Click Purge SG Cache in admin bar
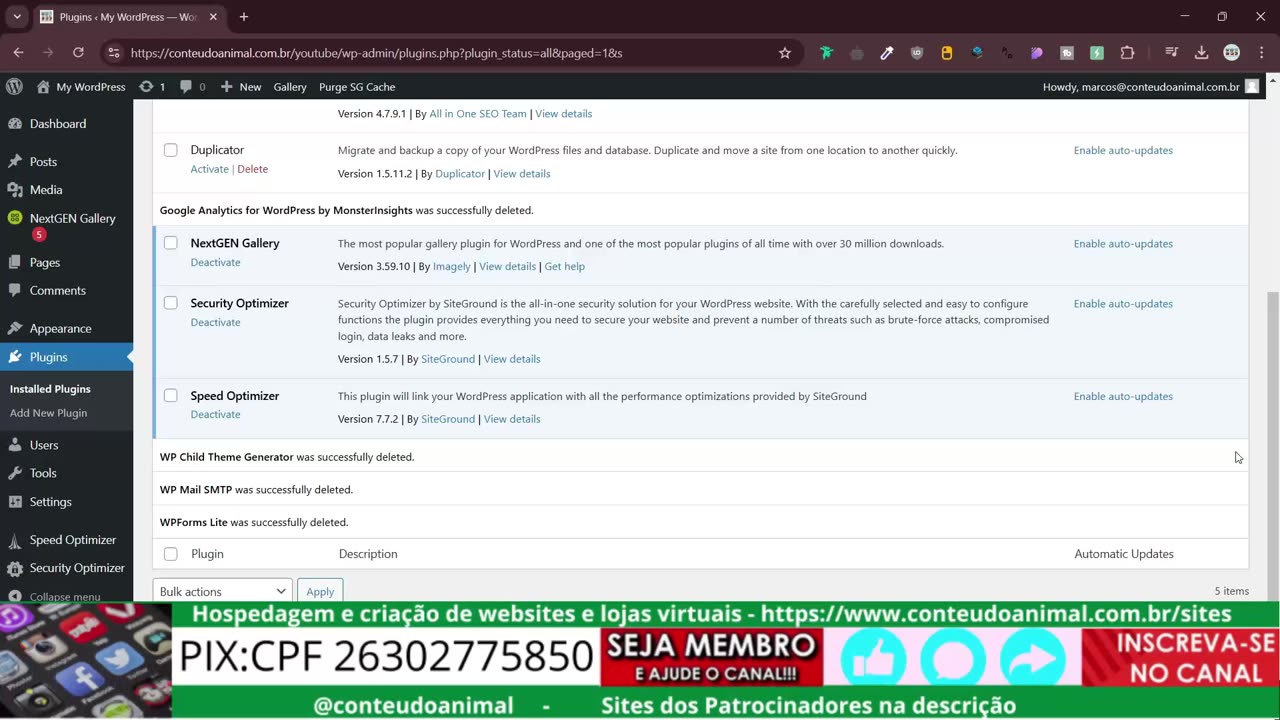 click(x=357, y=87)
